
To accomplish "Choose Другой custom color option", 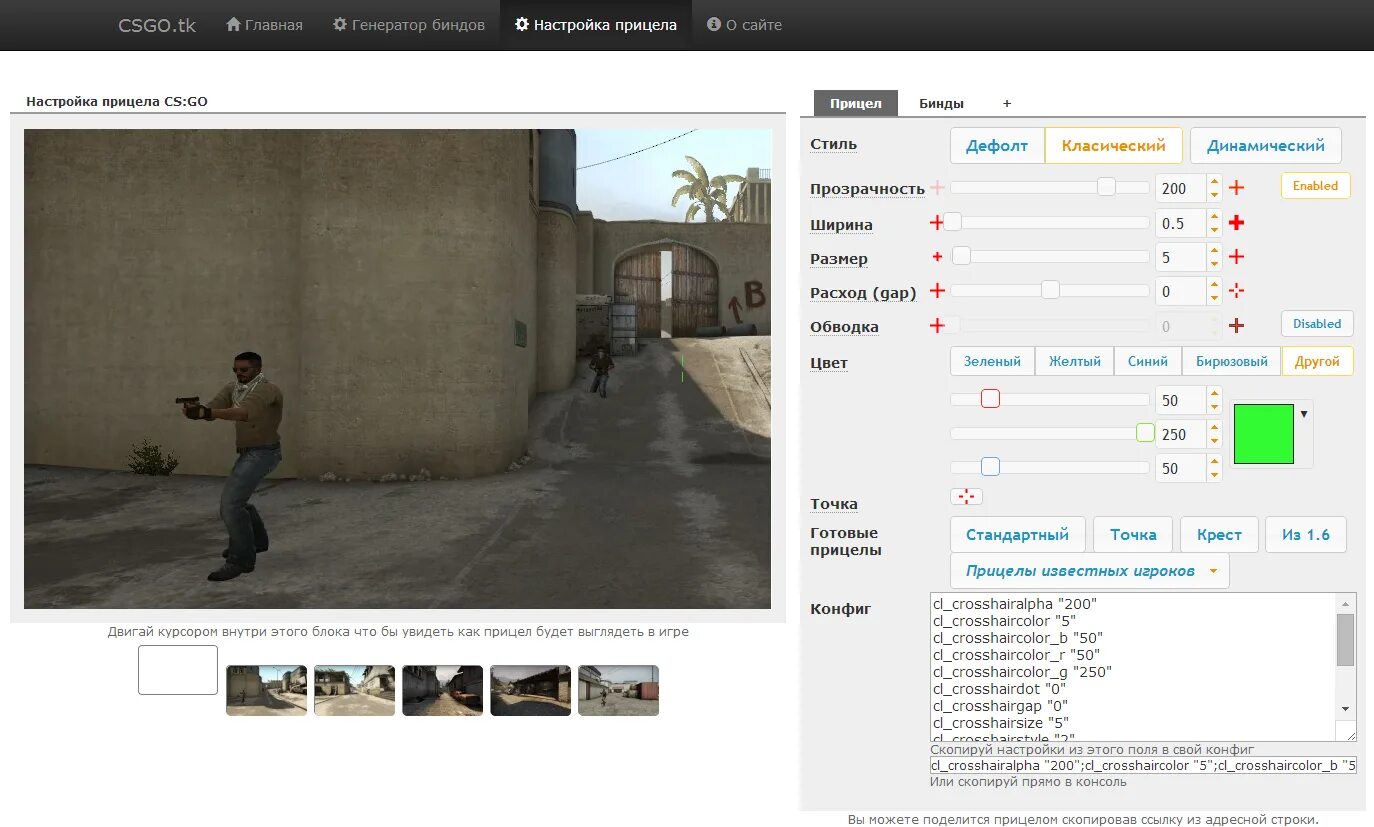I will 1317,361.
